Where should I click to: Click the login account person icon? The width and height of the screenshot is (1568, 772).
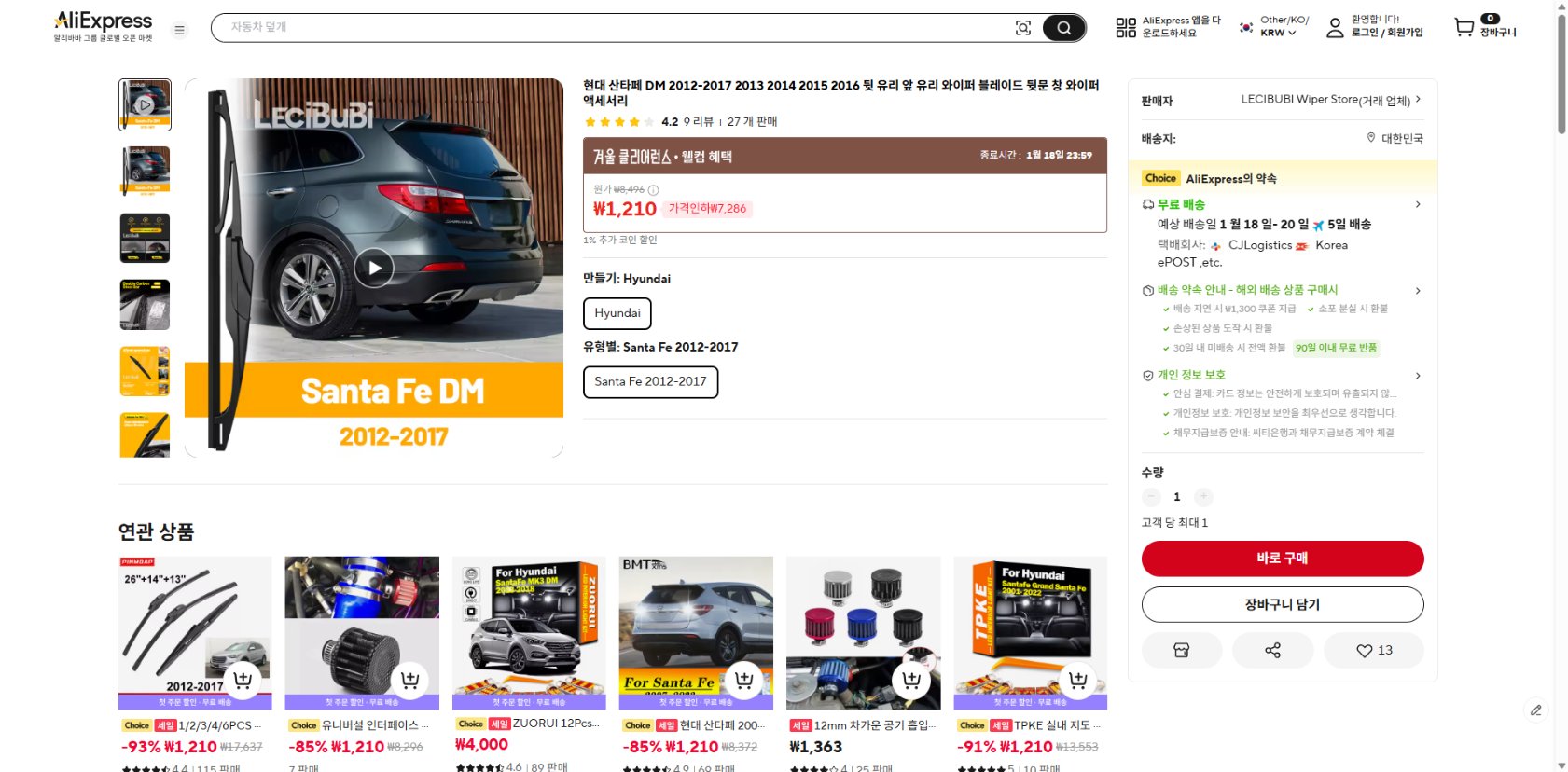tap(1335, 27)
